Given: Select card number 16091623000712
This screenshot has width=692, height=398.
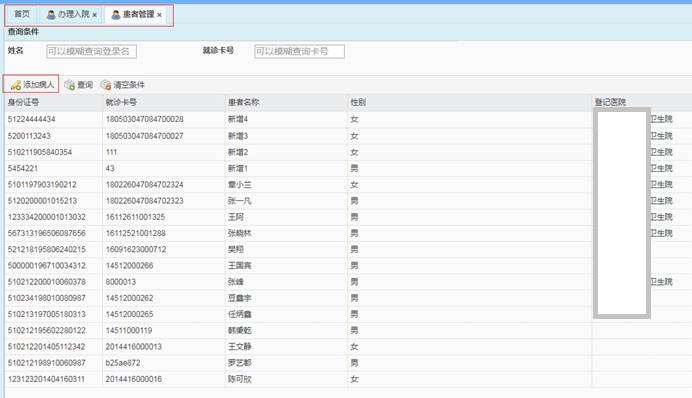Looking at the screenshot, I should (136, 249).
